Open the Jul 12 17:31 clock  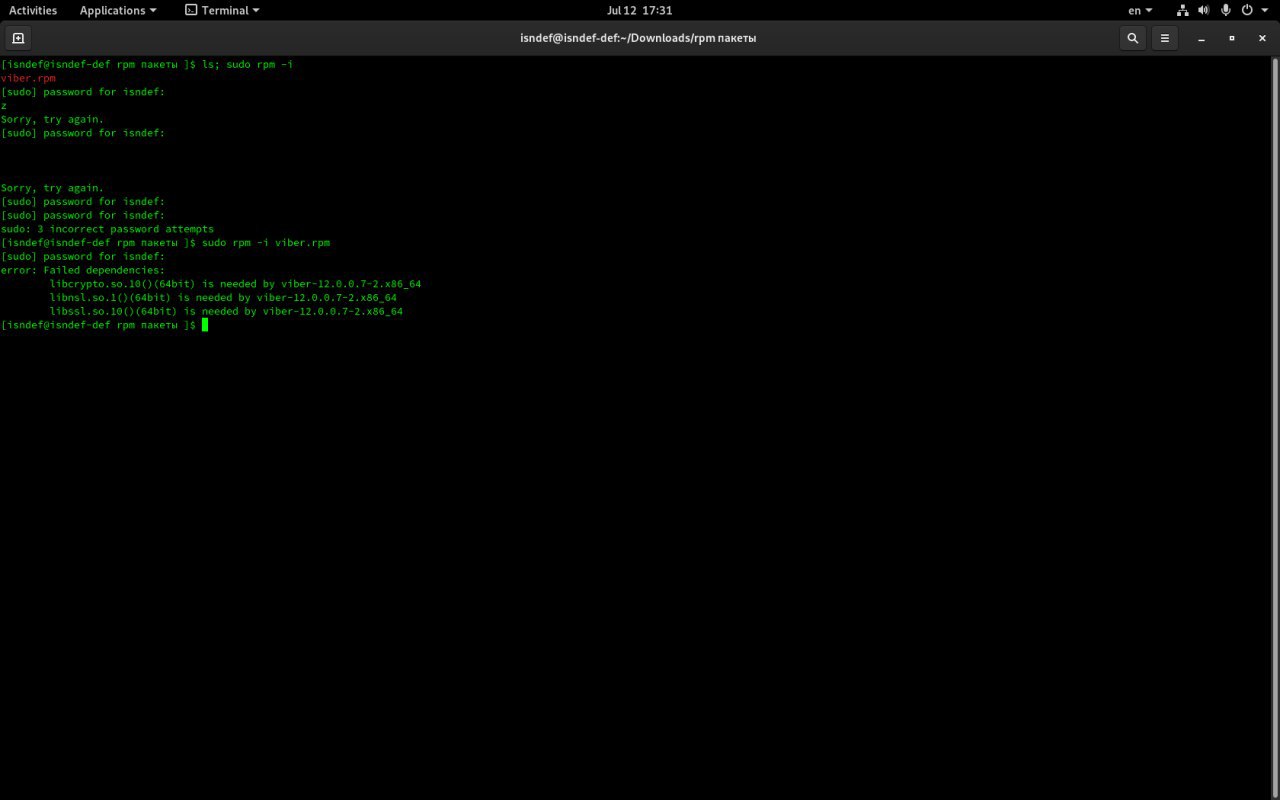click(639, 10)
